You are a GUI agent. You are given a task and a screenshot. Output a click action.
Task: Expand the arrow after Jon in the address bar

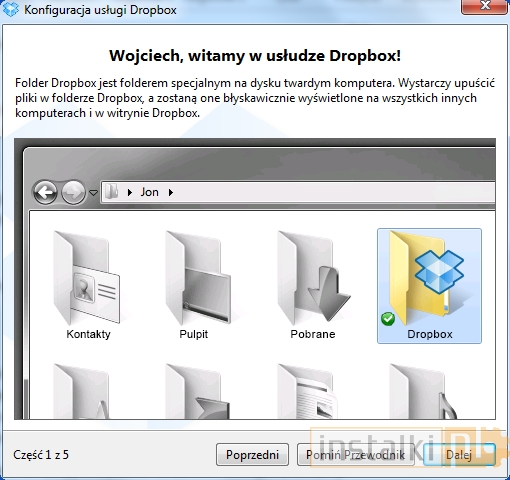tap(171, 192)
